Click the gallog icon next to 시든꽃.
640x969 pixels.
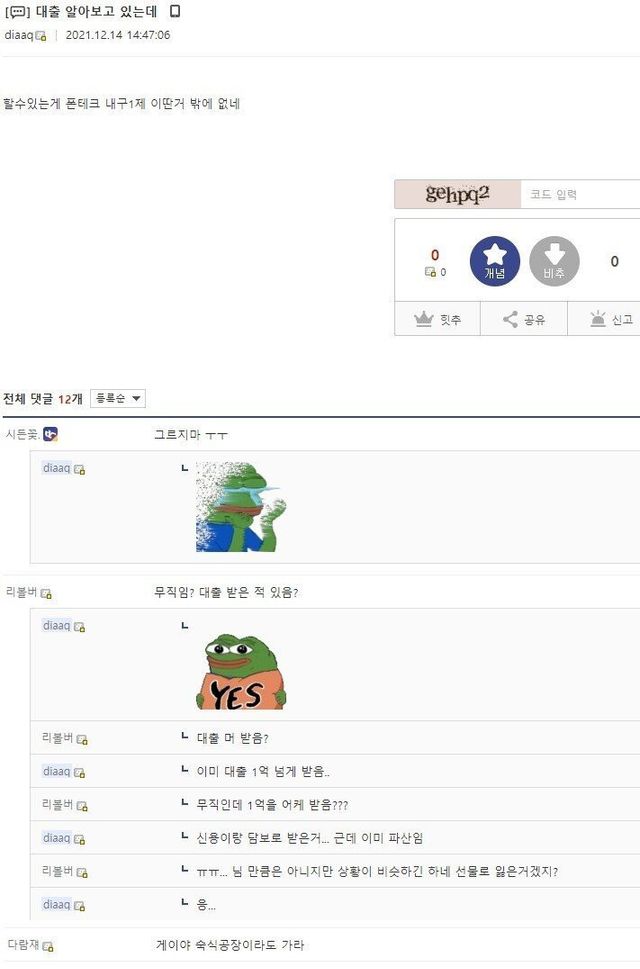51,434
